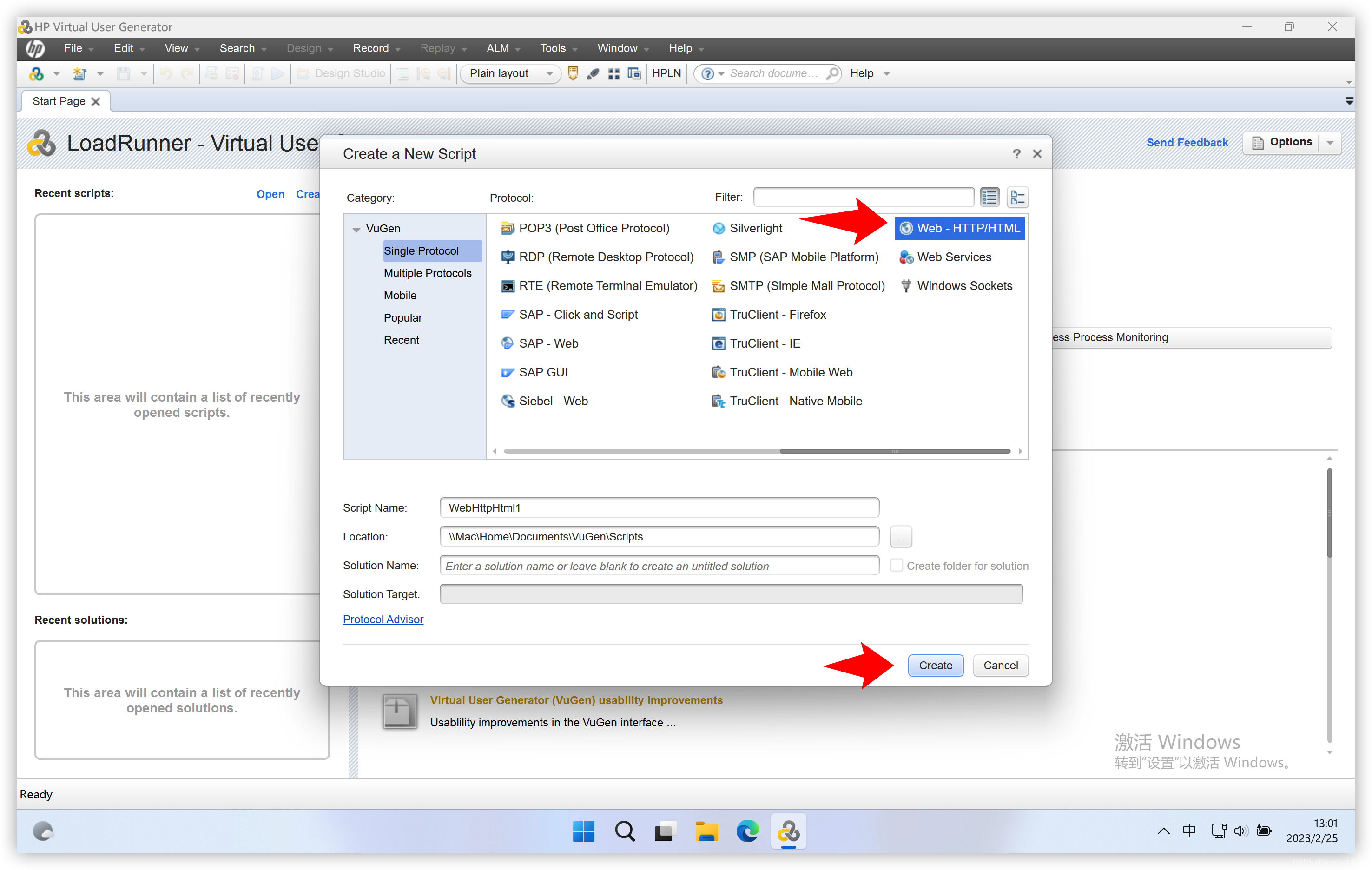Select TruClient - Firefox protocol

tap(769, 315)
